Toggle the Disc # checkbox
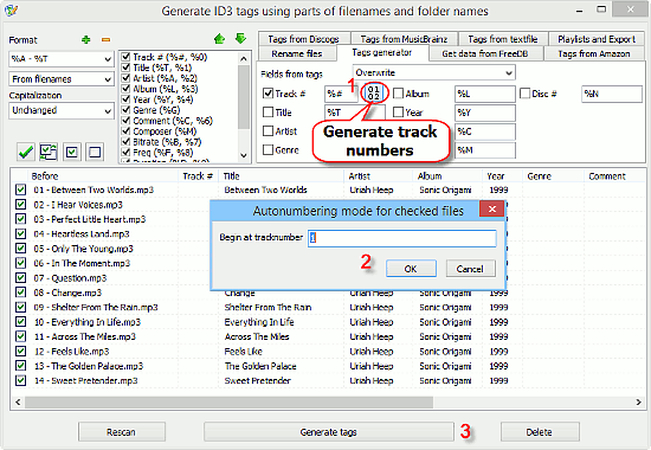The width and height of the screenshot is (651, 450). 526,94
